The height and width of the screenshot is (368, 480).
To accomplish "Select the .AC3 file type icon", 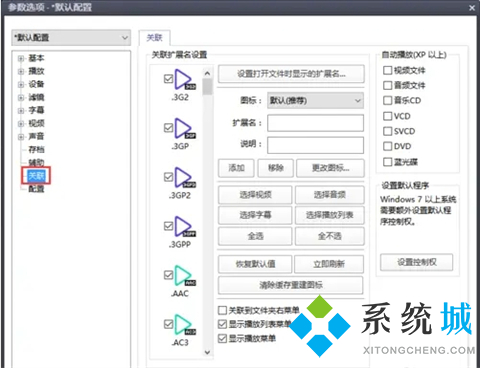I will [x=185, y=325].
